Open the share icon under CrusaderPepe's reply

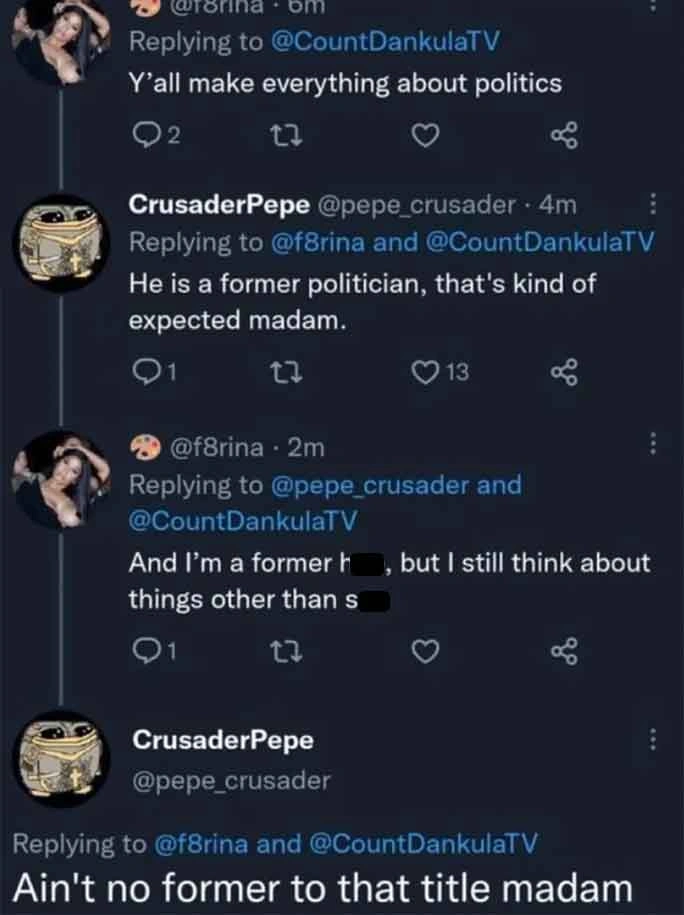coord(563,372)
